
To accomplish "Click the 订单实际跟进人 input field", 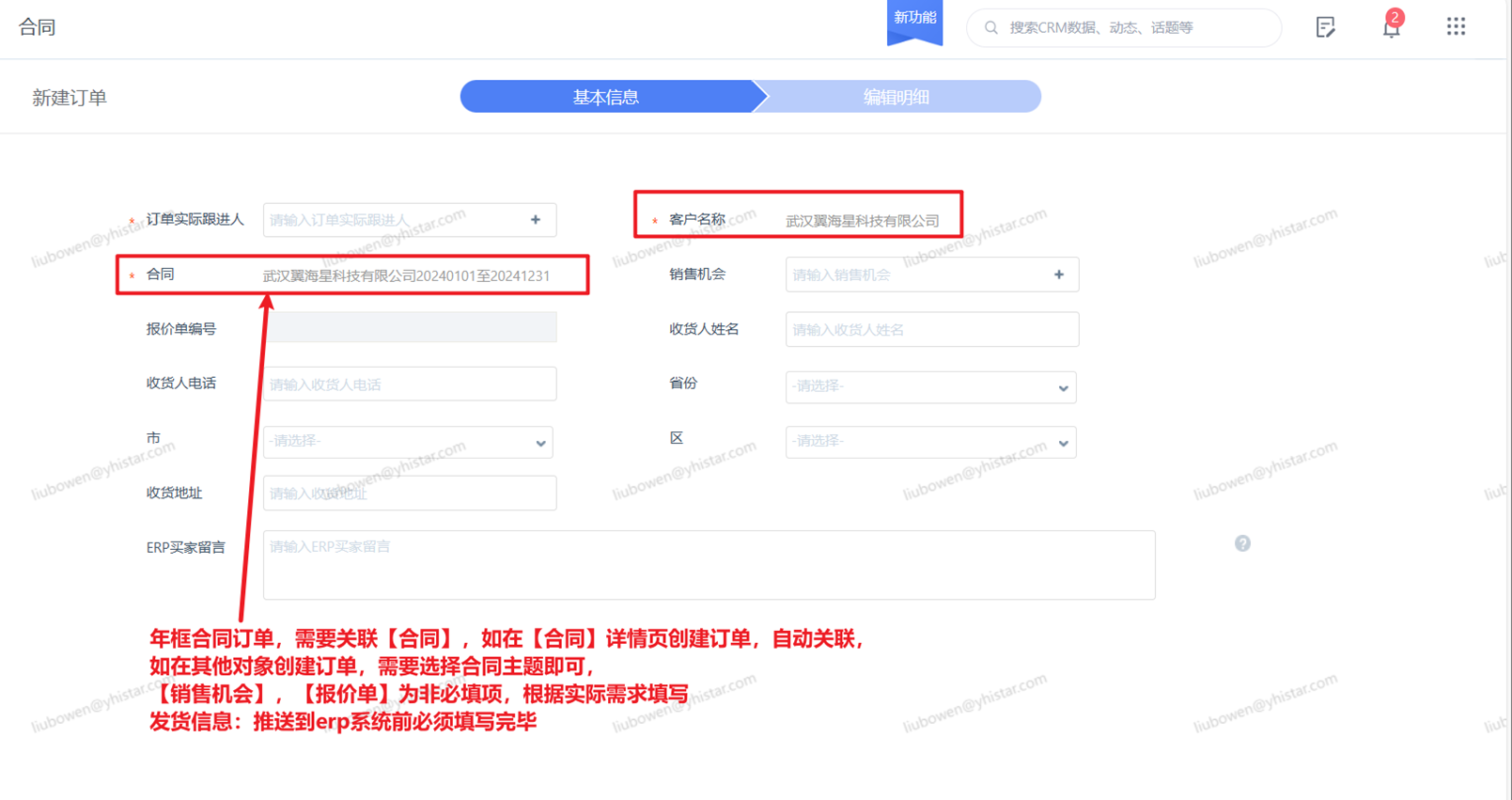I will pos(410,220).
